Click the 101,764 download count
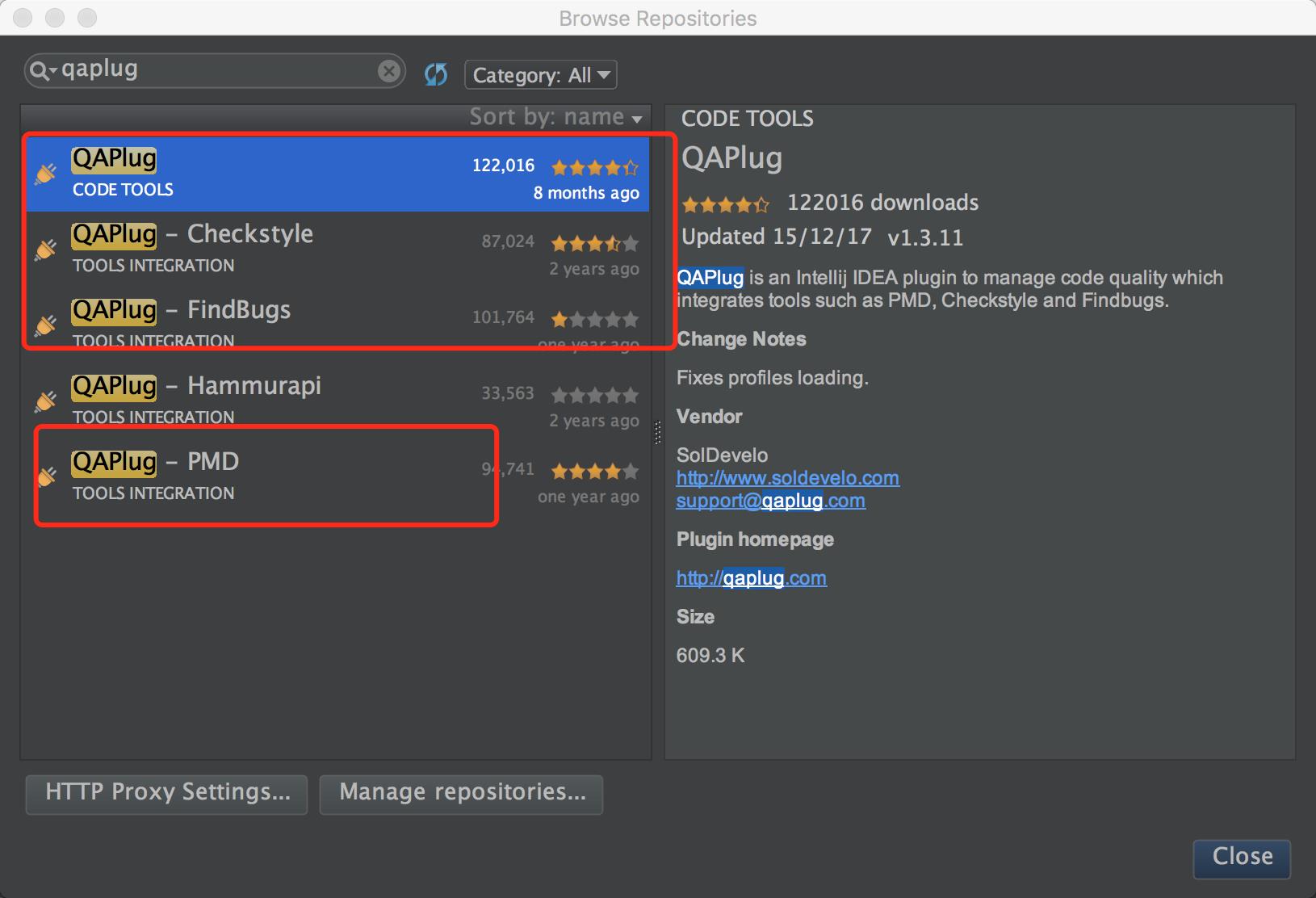This screenshot has height=898, width=1316. click(x=503, y=317)
